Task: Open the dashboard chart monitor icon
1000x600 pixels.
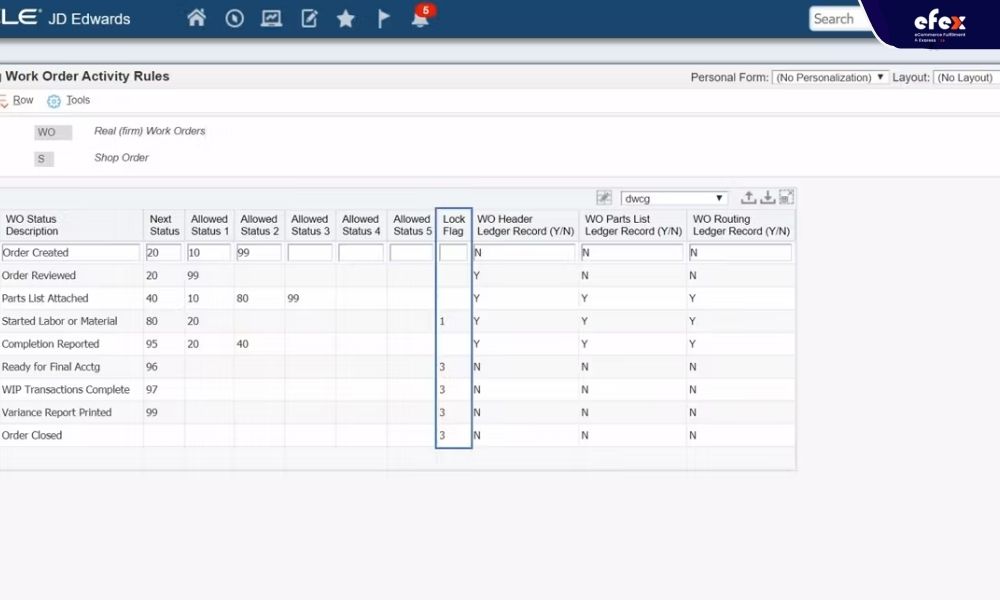Action: tap(272, 18)
